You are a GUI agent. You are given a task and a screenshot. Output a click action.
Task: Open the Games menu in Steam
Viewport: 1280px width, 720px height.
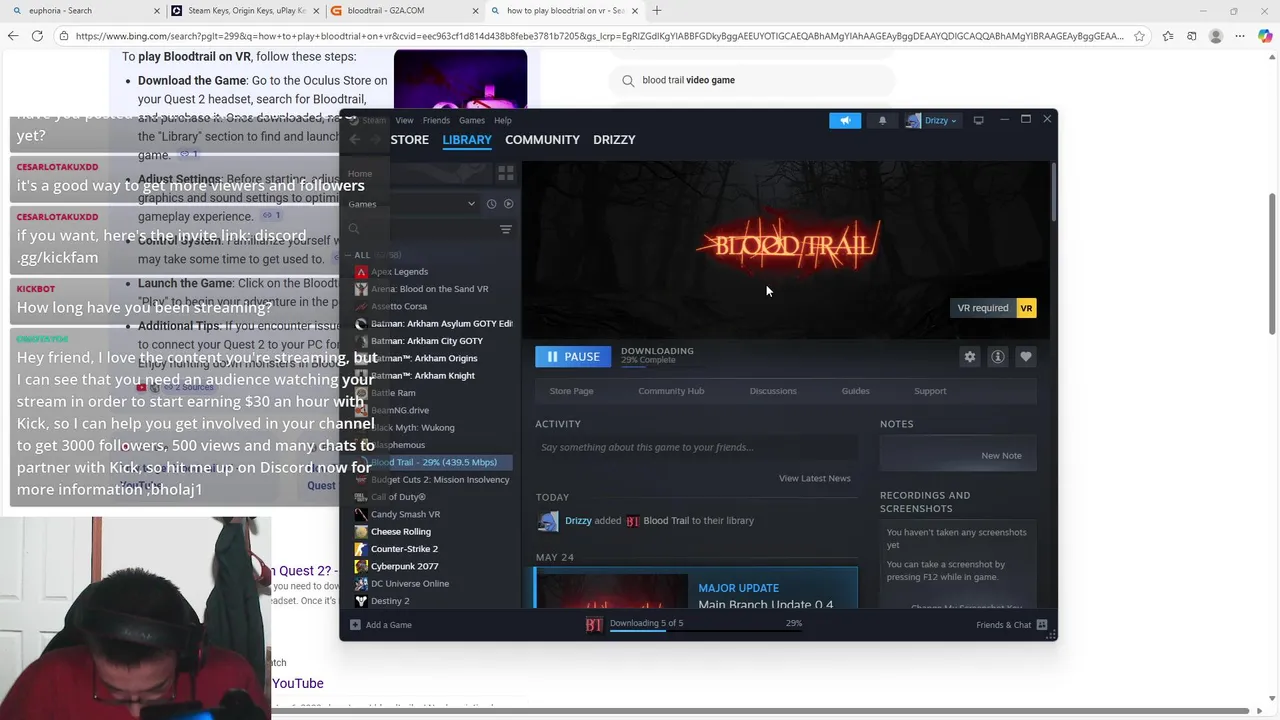472,120
